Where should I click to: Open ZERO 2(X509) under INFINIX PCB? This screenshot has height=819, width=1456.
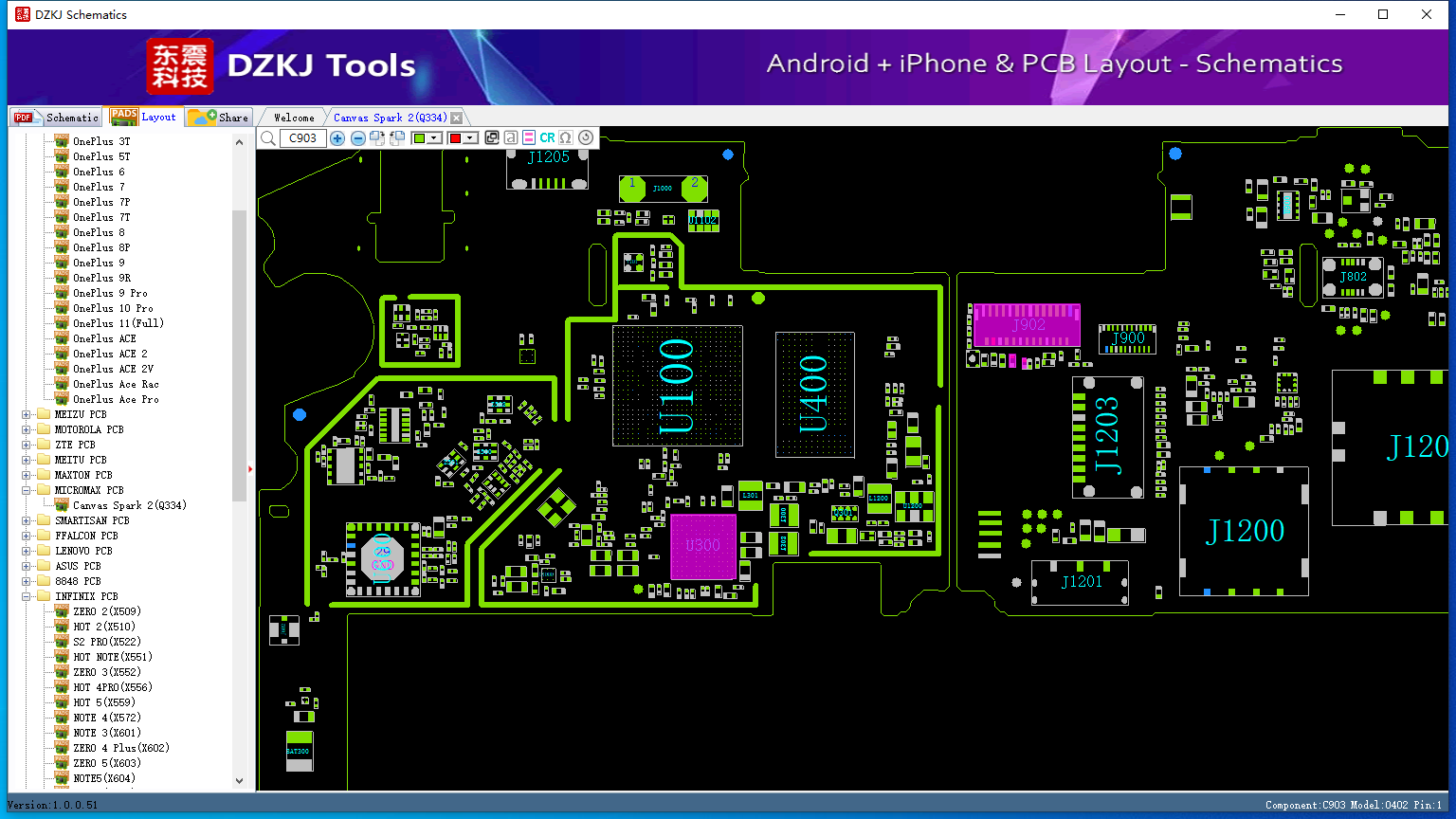tap(107, 611)
